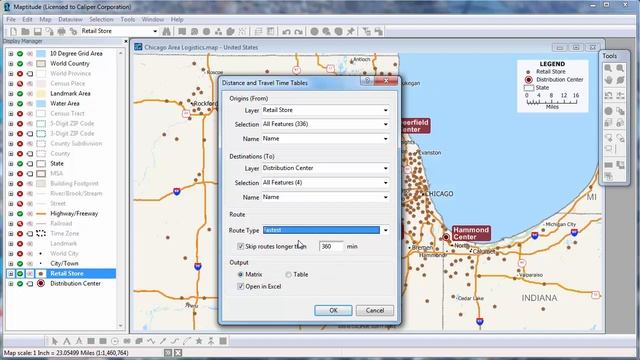Open the Dataview menu
The width and height of the screenshot is (640, 360).
point(70,20)
